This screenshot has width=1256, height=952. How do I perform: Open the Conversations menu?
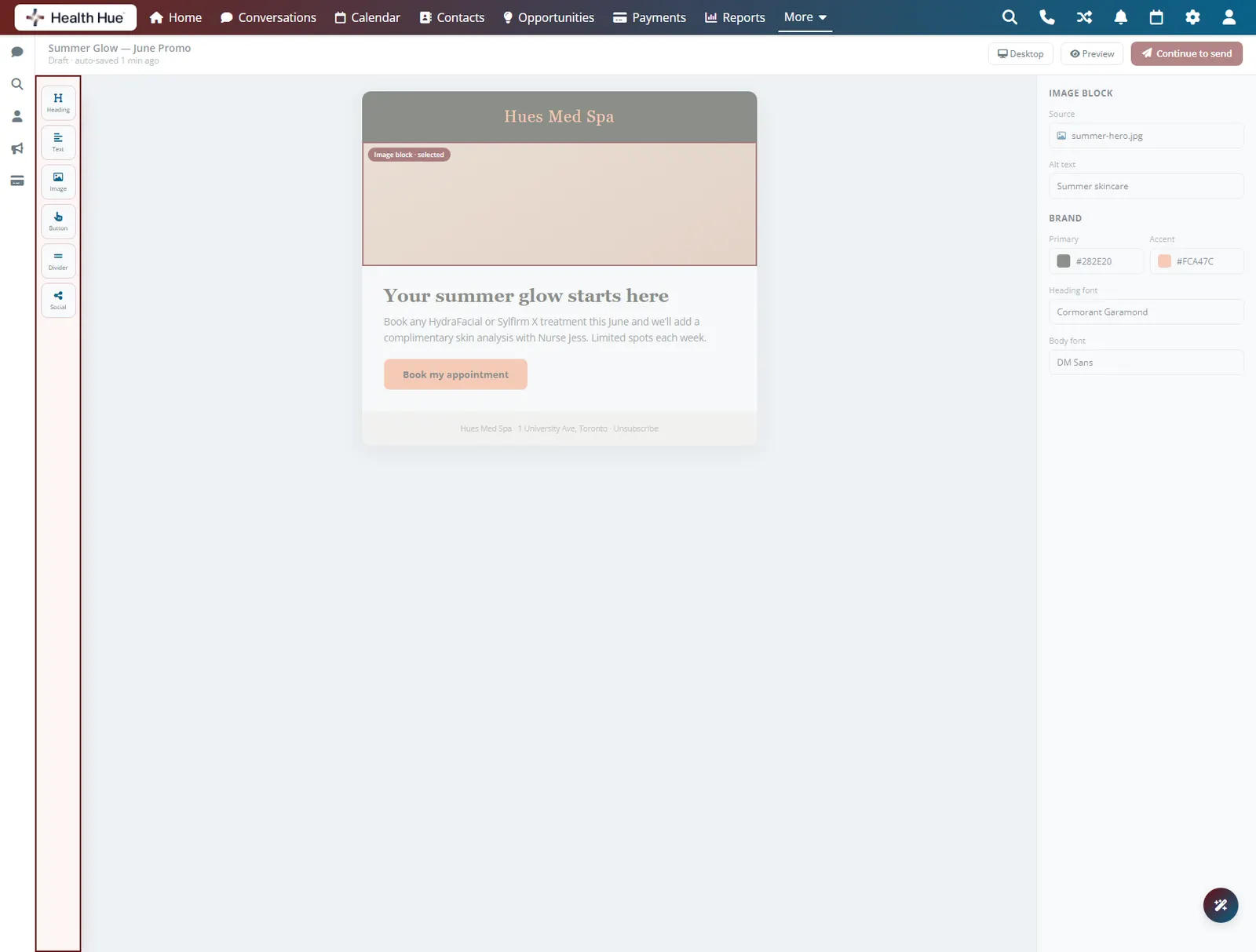(268, 17)
